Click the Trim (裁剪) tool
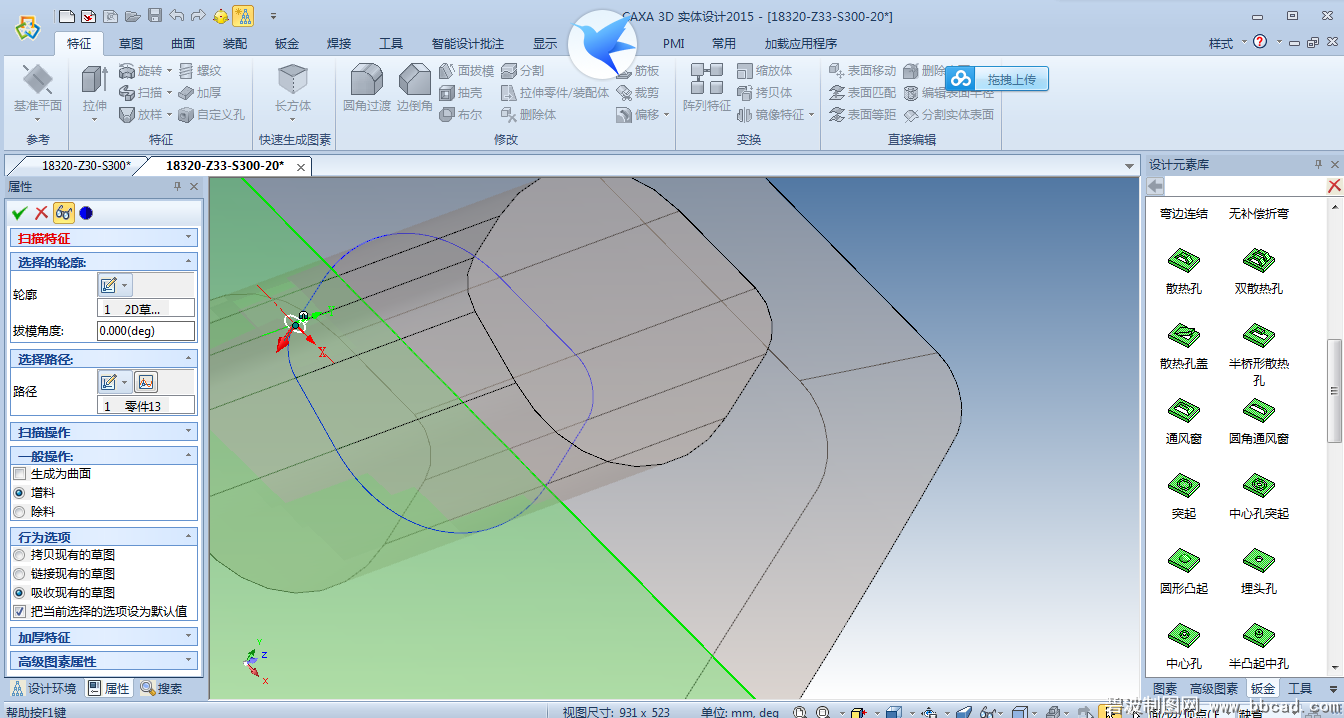The image size is (1344, 718). 639,93
